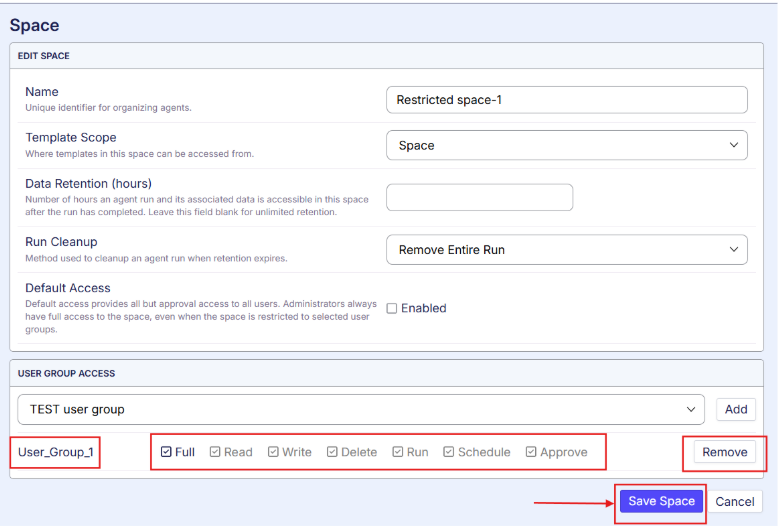Toggle the Run checkbox
This screenshot has height=529, width=782.
[x=397, y=452]
